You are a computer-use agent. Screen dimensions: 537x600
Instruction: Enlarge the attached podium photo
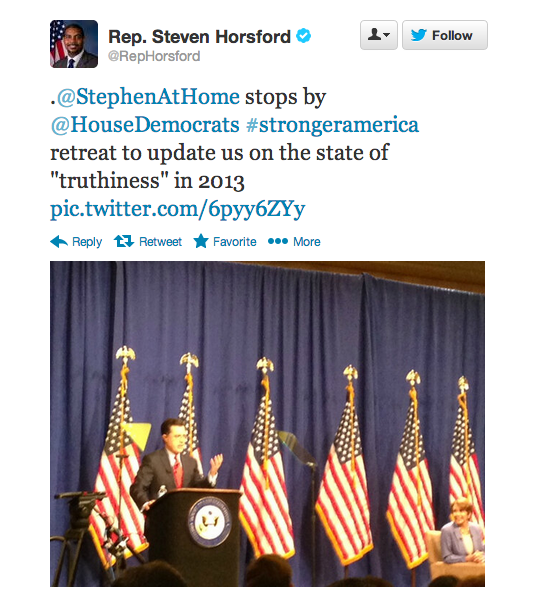coord(267,424)
